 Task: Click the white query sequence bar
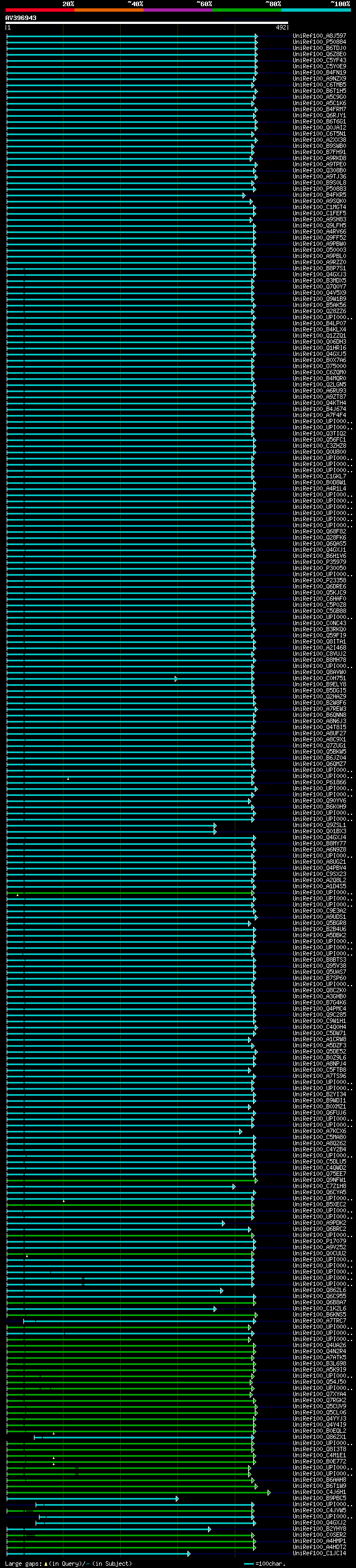[x=147, y=23]
